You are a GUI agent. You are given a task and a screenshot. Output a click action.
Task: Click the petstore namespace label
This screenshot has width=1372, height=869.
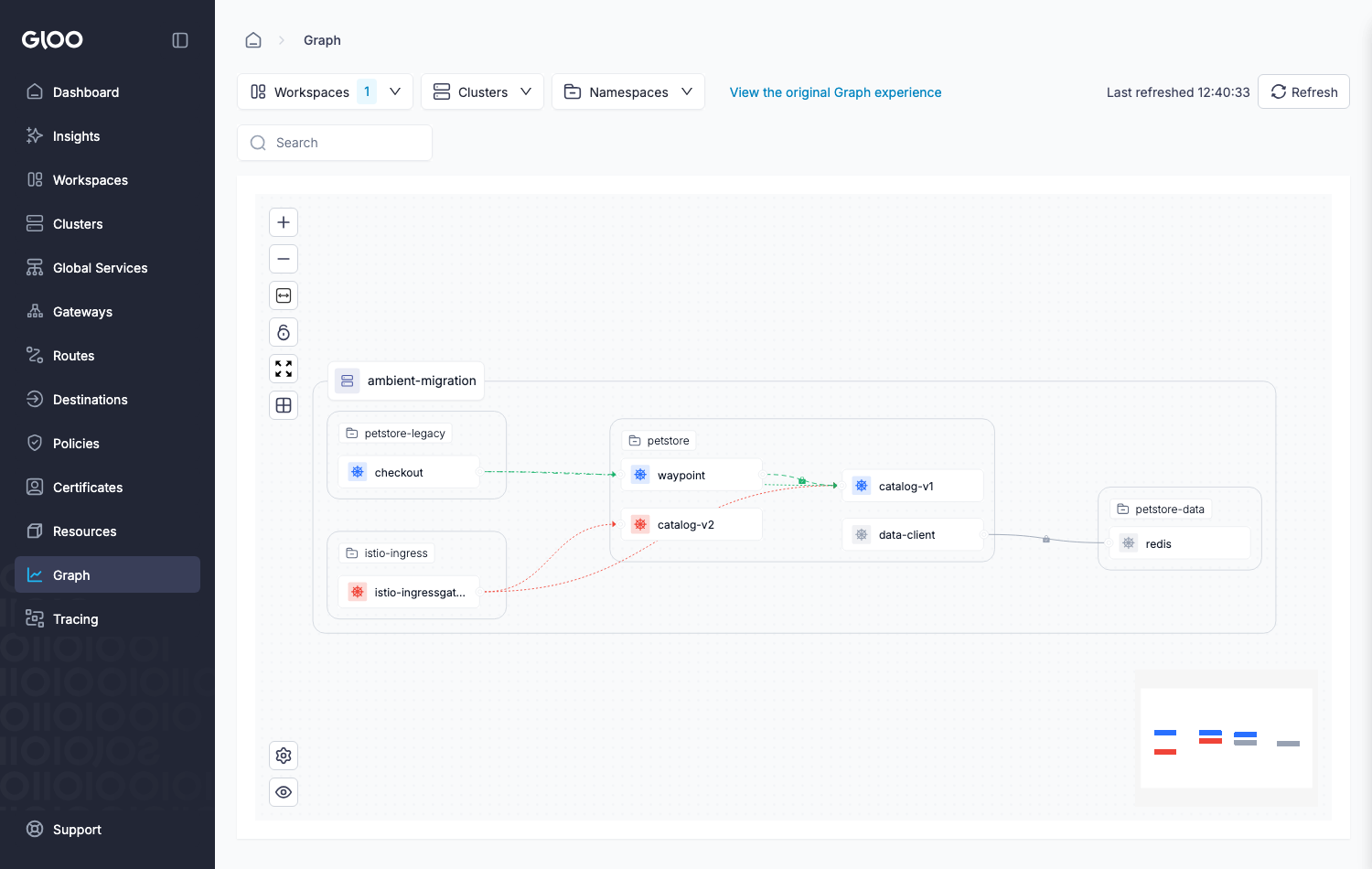tap(659, 441)
